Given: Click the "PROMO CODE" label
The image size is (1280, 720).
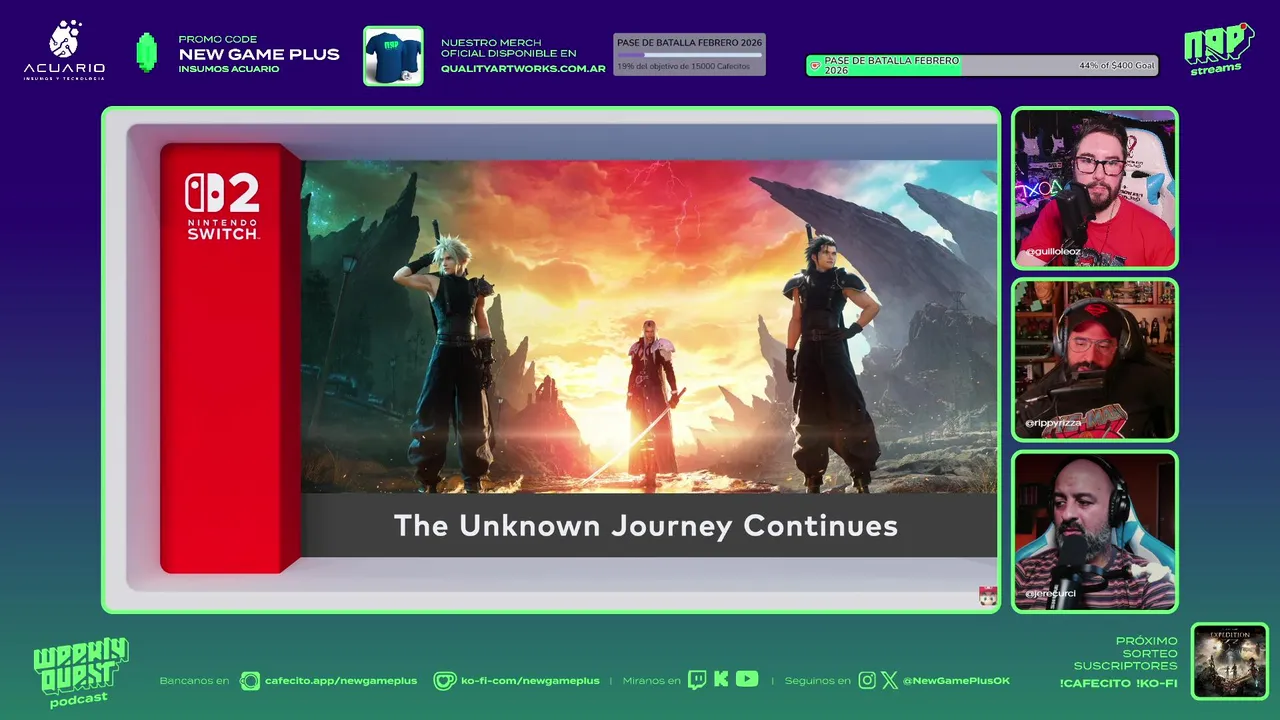Looking at the screenshot, I should 218,39.
